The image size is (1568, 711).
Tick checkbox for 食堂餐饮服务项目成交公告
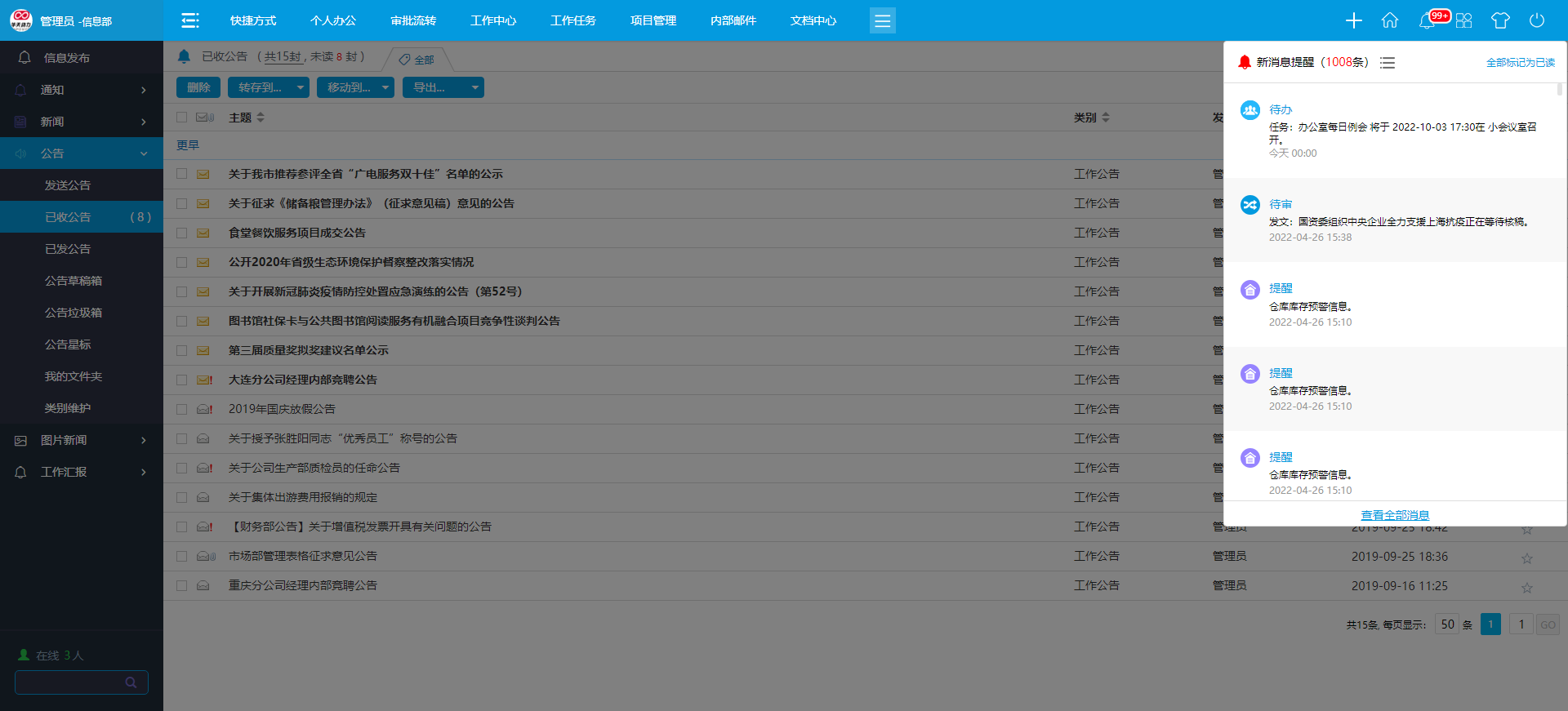pyautogui.click(x=182, y=233)
